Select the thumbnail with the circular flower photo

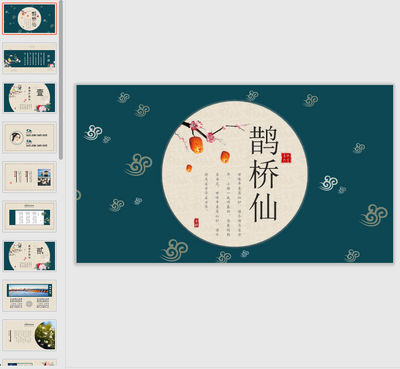pyautogui.click(x=29, y=335)
